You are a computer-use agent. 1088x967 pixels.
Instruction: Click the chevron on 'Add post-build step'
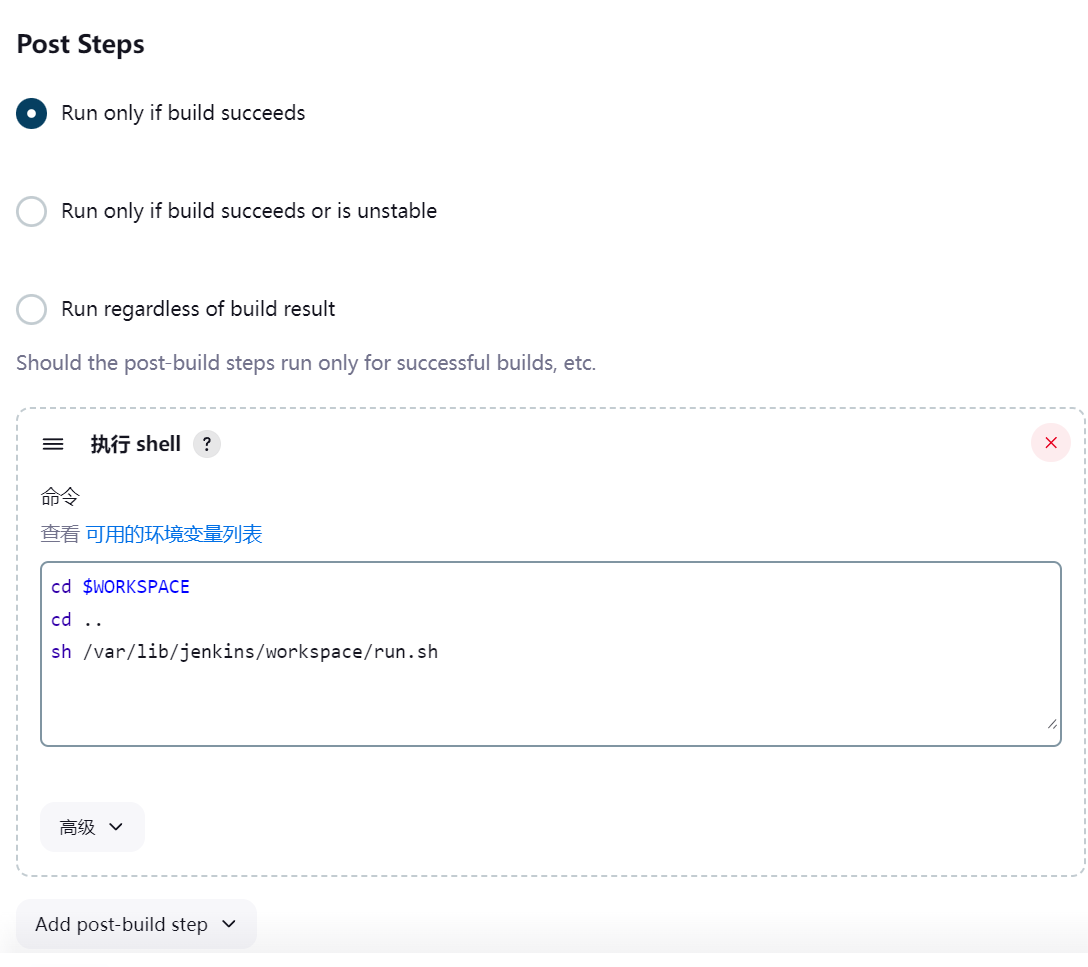(229, 924)
